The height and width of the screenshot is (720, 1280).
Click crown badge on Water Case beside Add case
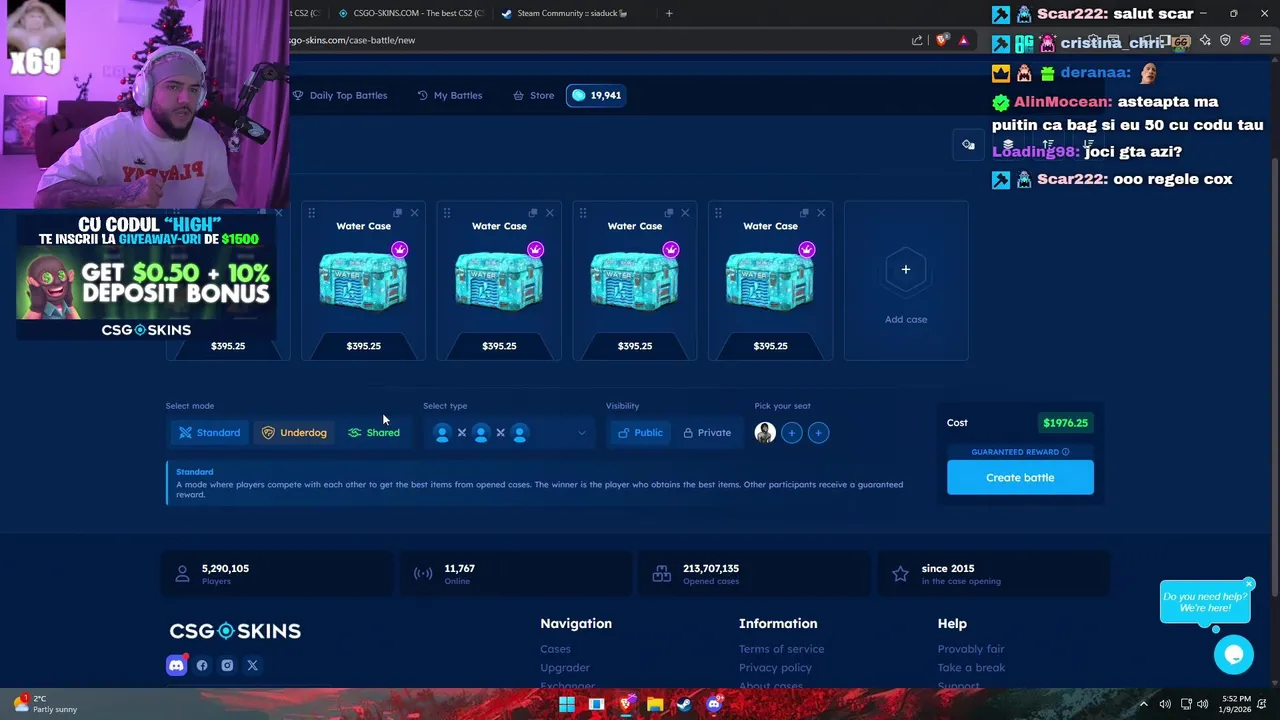coord(806,250)
